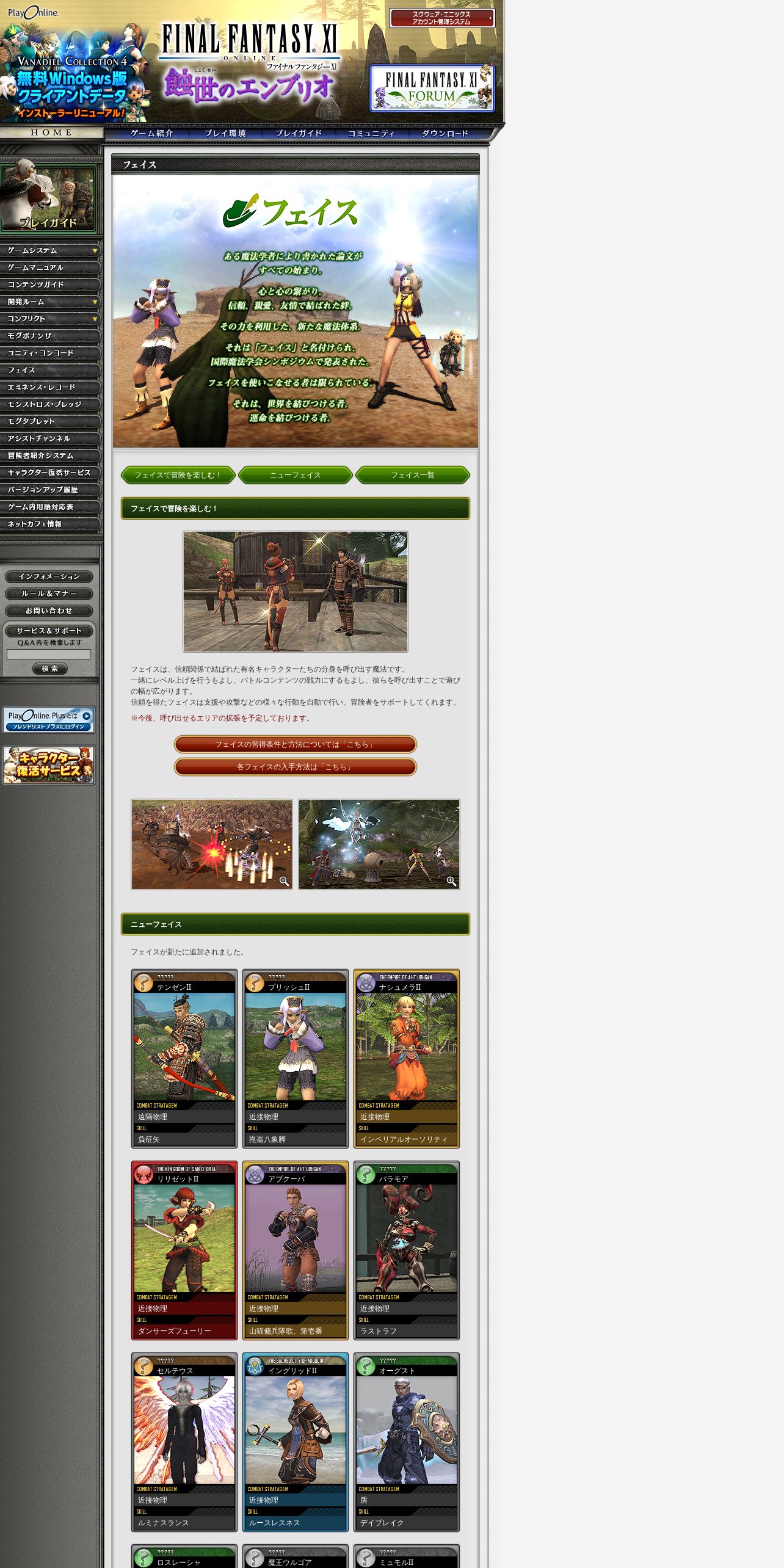Open キャラクター復活サービス in the sidebar menu
784x1568 pixels.
click(50, 473)
